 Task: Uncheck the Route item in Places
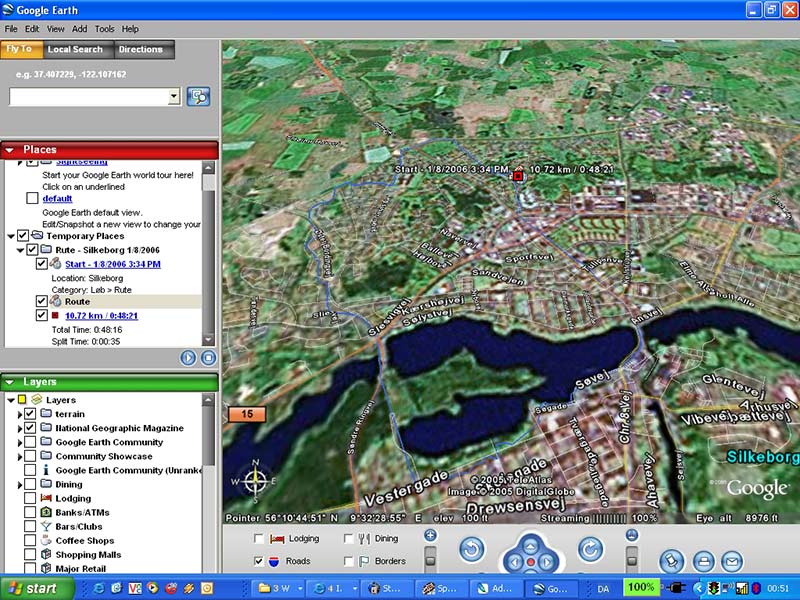coord(41,301)
